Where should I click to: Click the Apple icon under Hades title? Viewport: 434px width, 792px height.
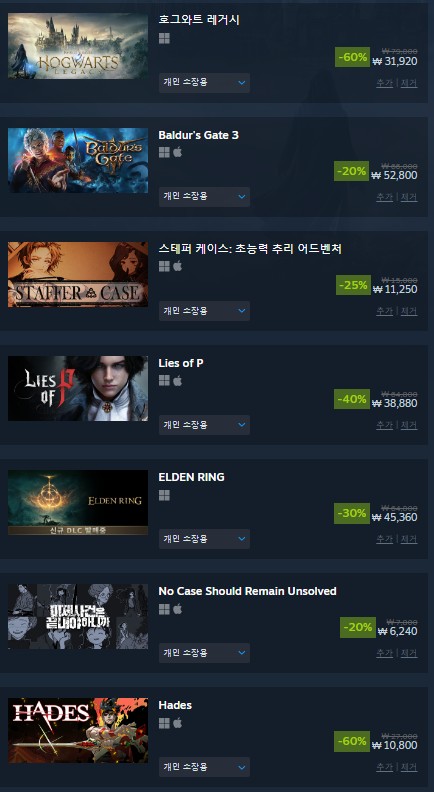pyautogui.click(x=177, y=723)
